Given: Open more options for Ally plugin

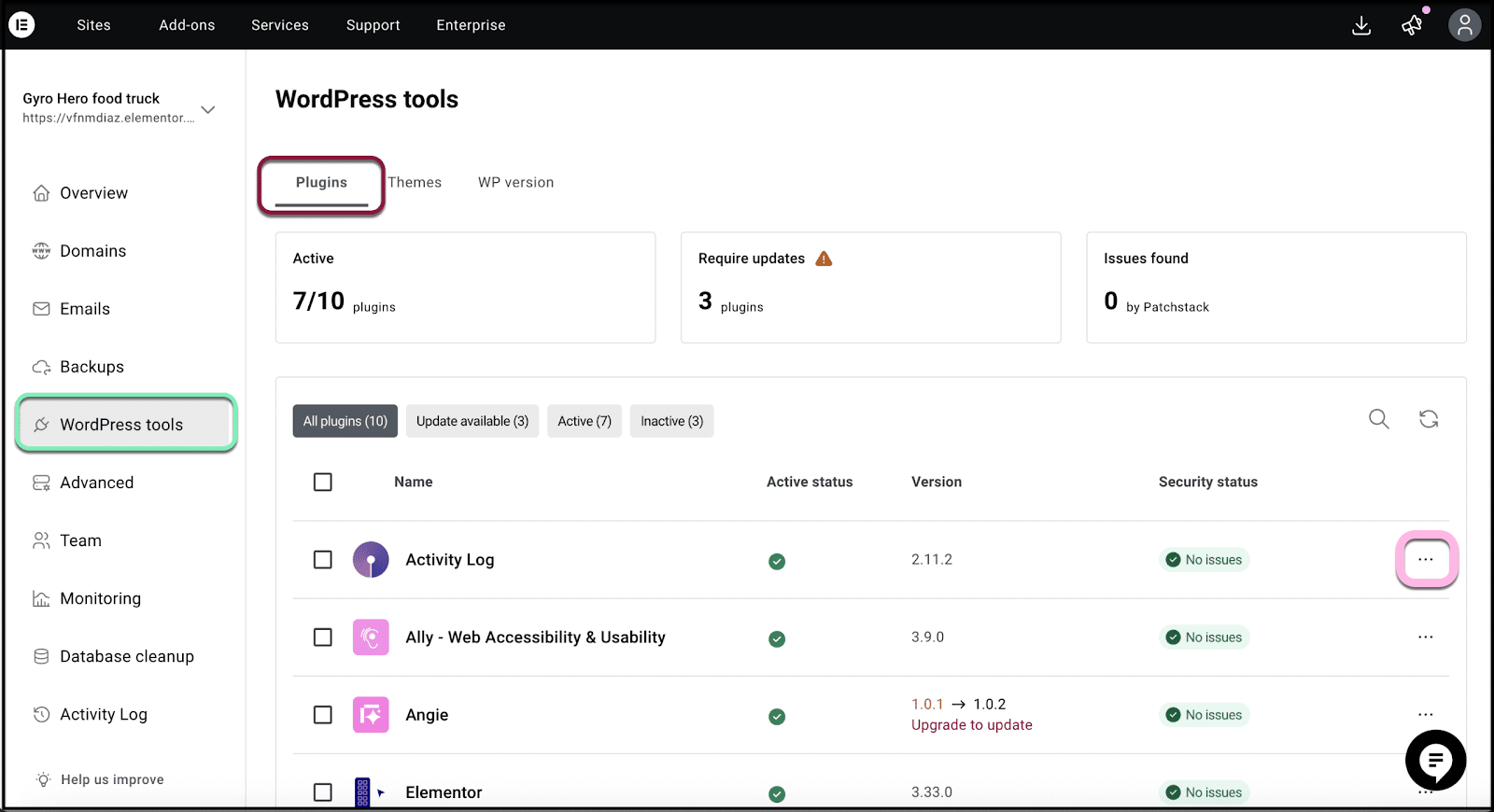Looking at the screenshot, I should click(x=1426, y=637).
